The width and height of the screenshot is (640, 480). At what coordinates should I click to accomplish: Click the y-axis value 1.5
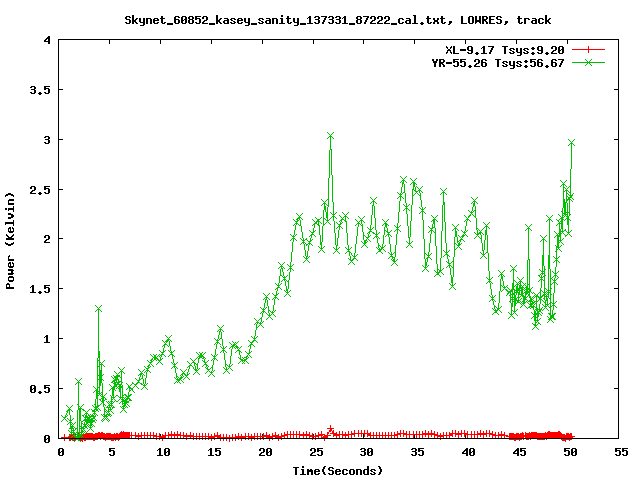click(40, 289)
